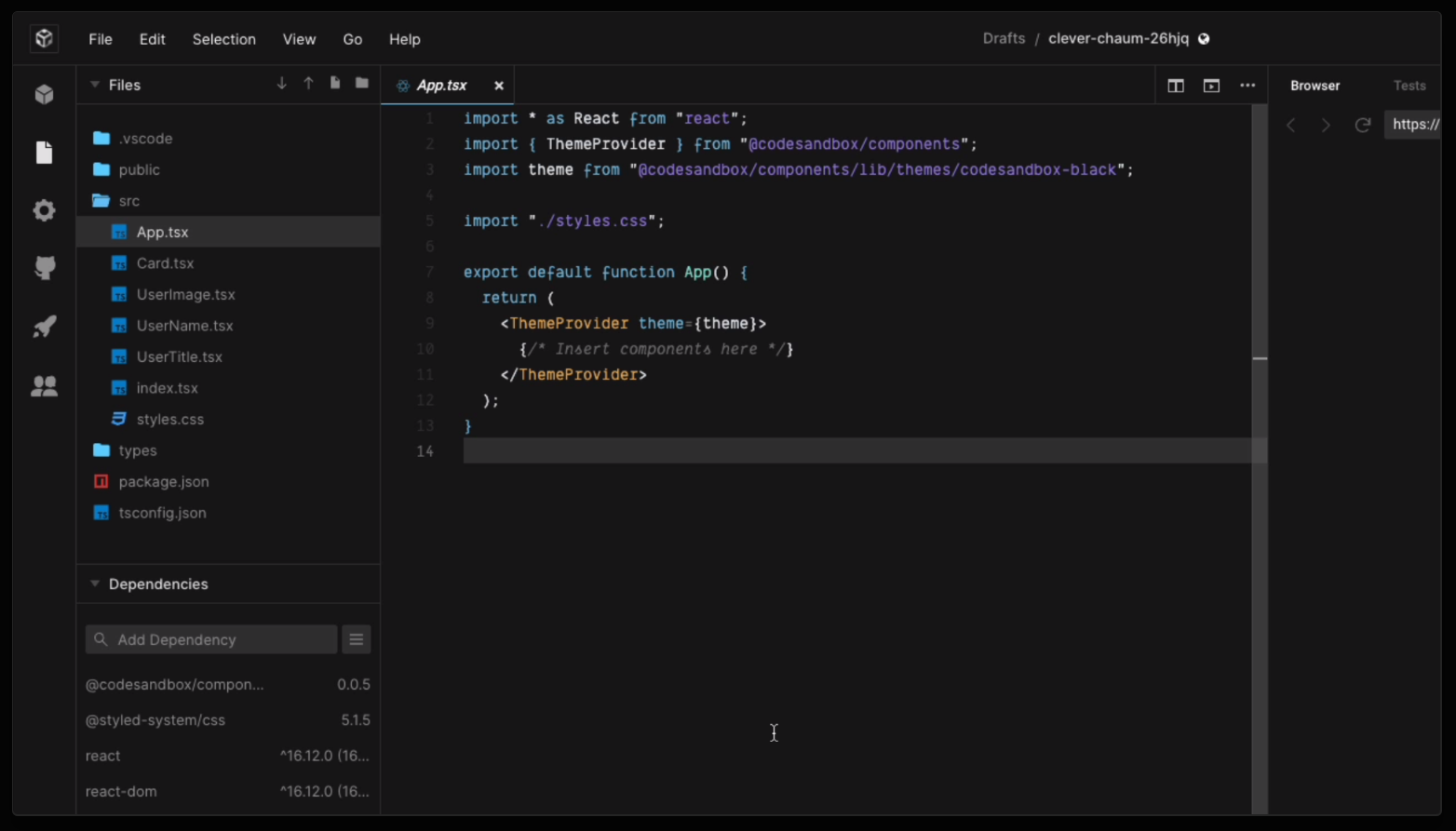Click the styles.css file icon

pyautogui.click(x=119, y=419)
